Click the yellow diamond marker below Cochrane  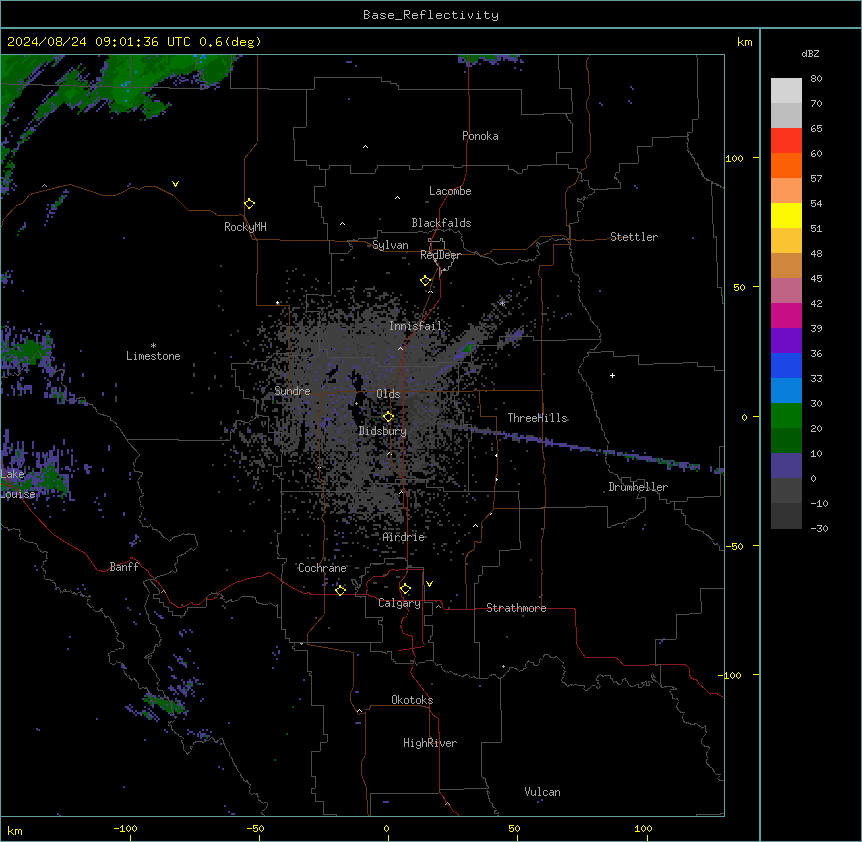point(340,590)
